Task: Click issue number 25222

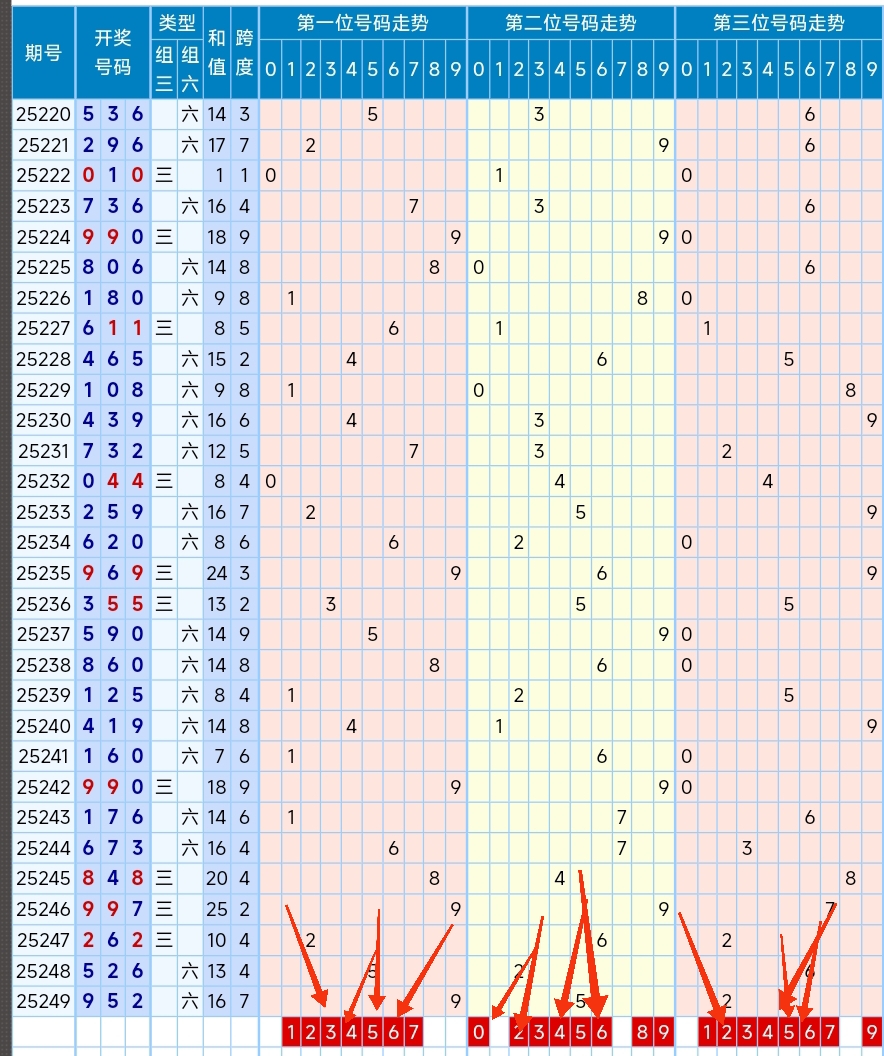Action: click(x=44, y=175)
